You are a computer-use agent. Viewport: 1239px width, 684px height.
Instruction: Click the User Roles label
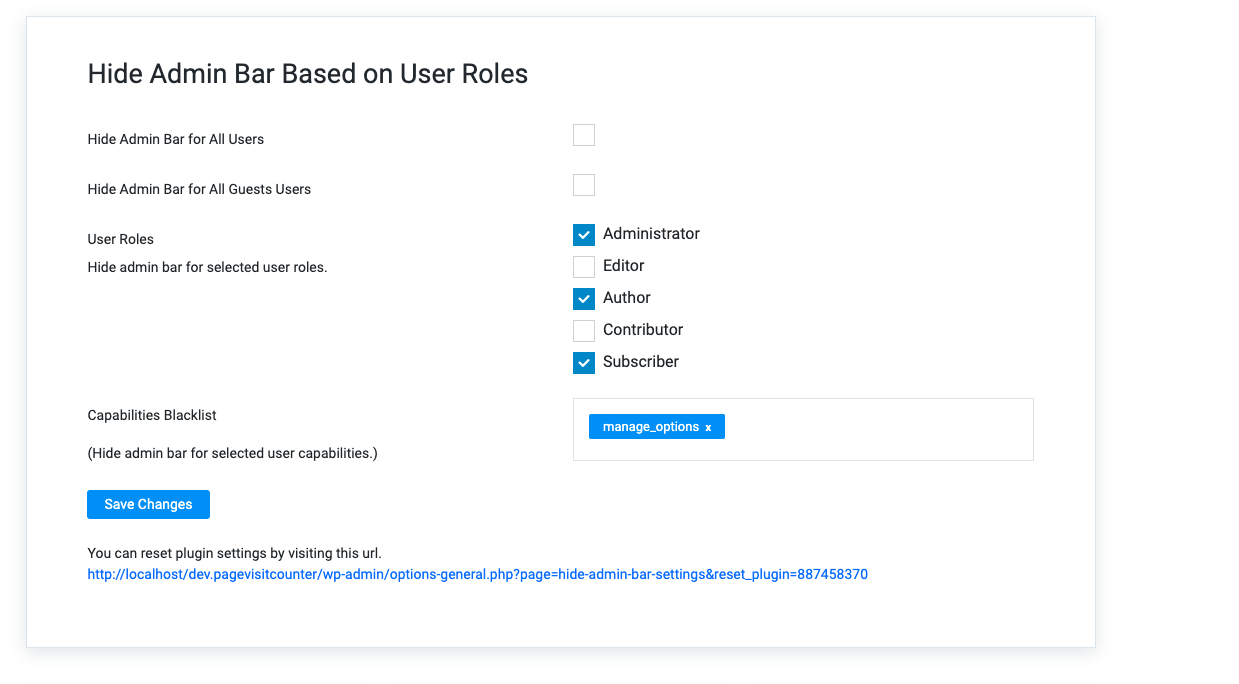pos(121,239)
